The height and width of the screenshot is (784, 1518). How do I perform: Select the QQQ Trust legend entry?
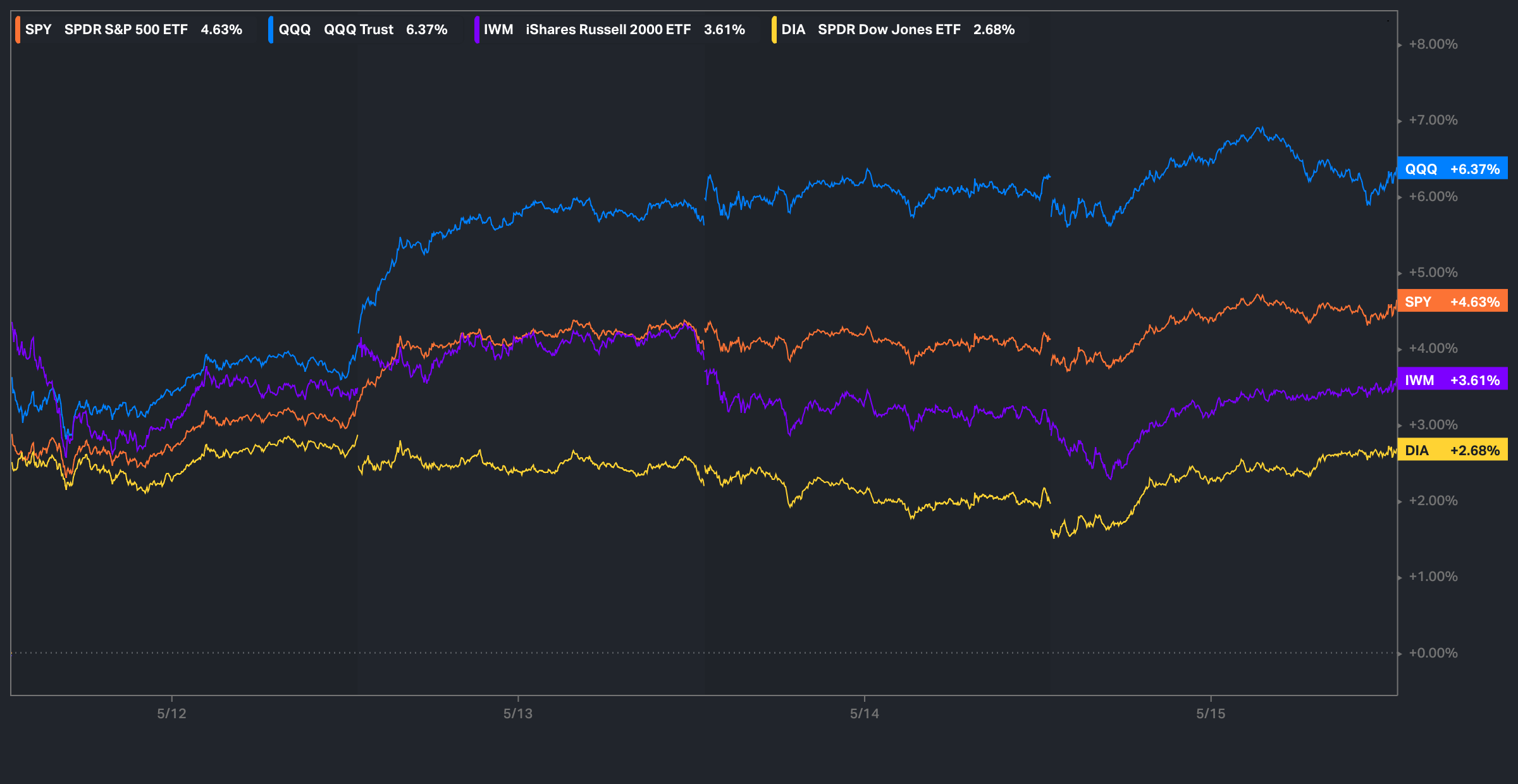click(x=362, y=30)
